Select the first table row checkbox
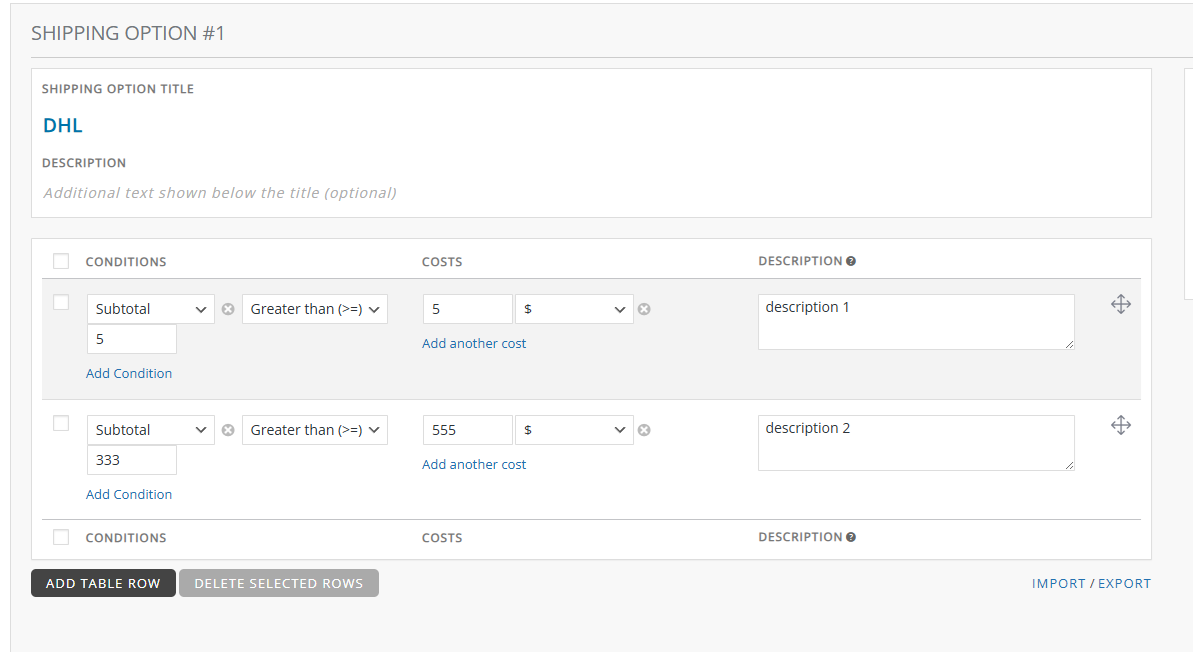1204x652 pixels. 61,302
